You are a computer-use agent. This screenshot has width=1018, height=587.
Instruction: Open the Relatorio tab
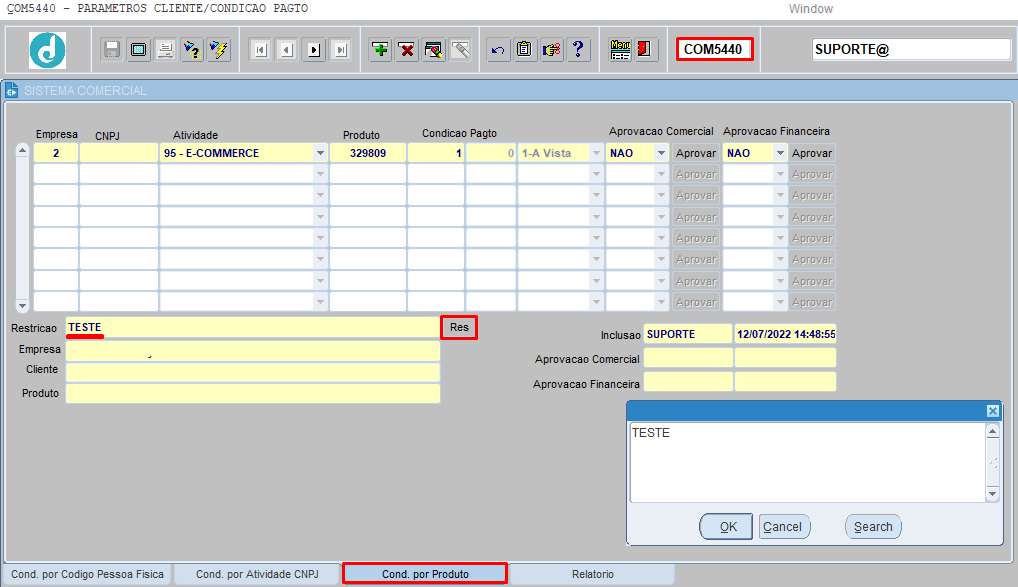[593, 574]
